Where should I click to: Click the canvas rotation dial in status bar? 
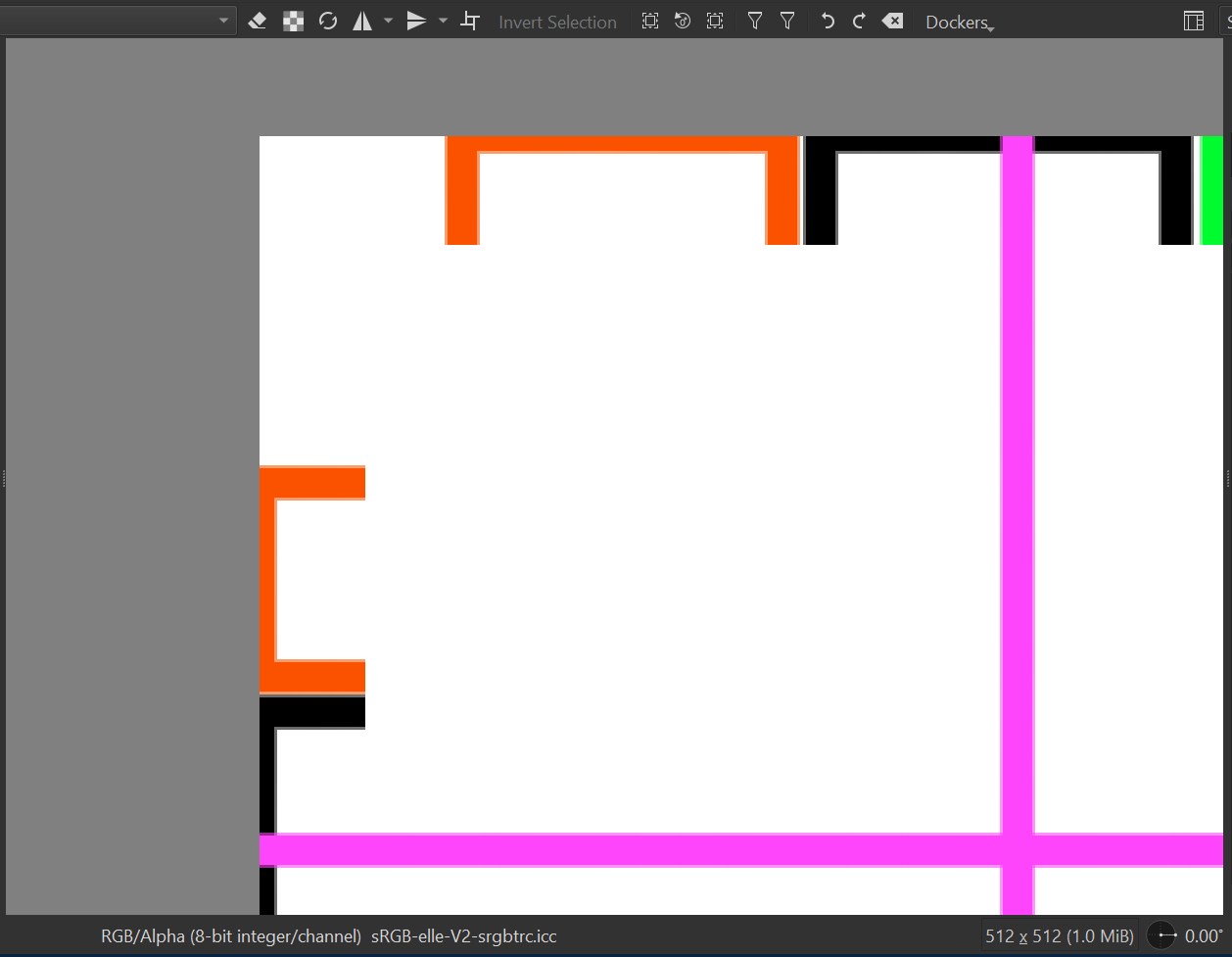(x=1161, y=935)
